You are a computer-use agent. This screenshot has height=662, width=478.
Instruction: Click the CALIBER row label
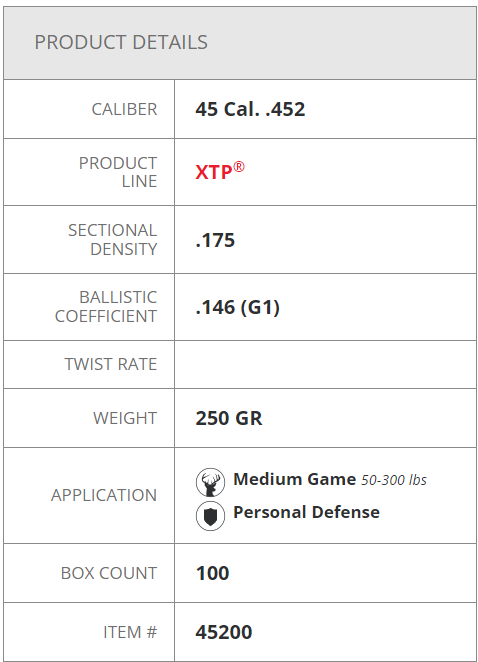[x=124, y=109]
